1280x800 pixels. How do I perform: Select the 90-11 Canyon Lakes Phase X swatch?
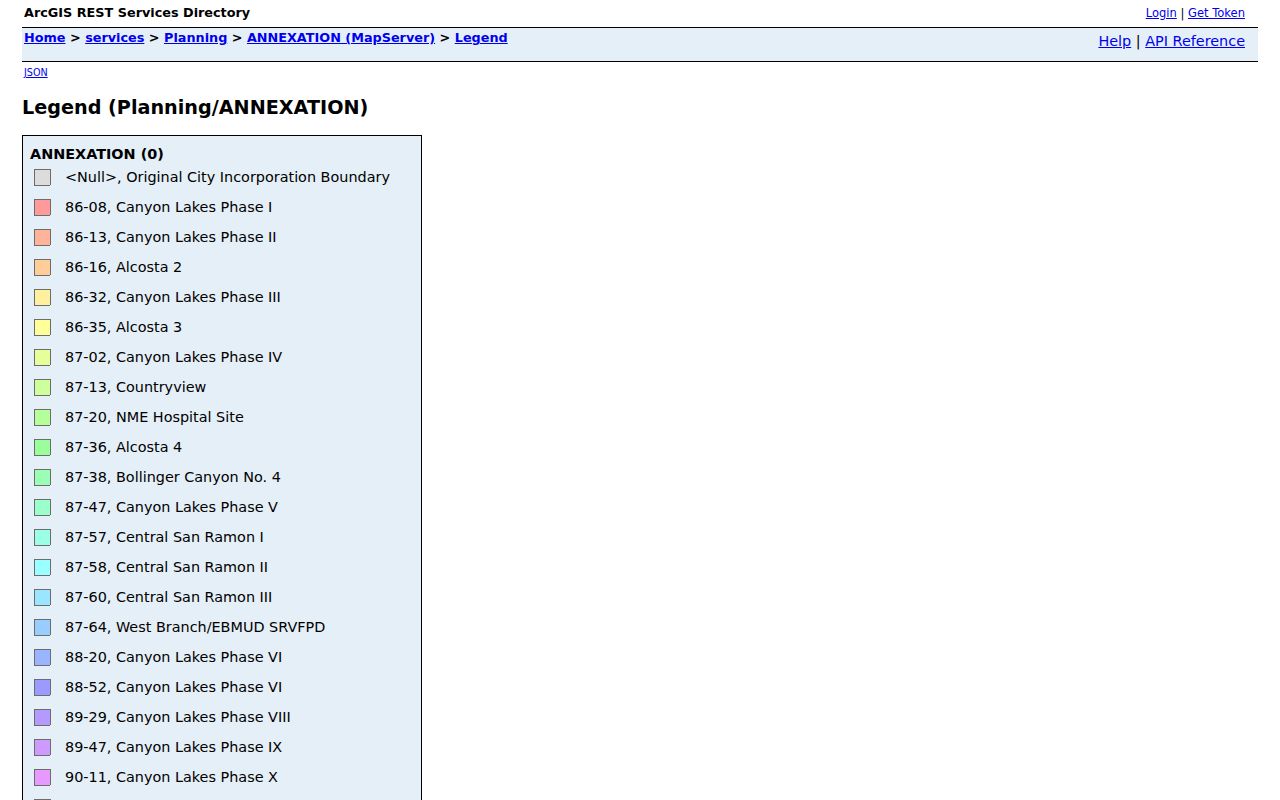click(x=42, y=777)
